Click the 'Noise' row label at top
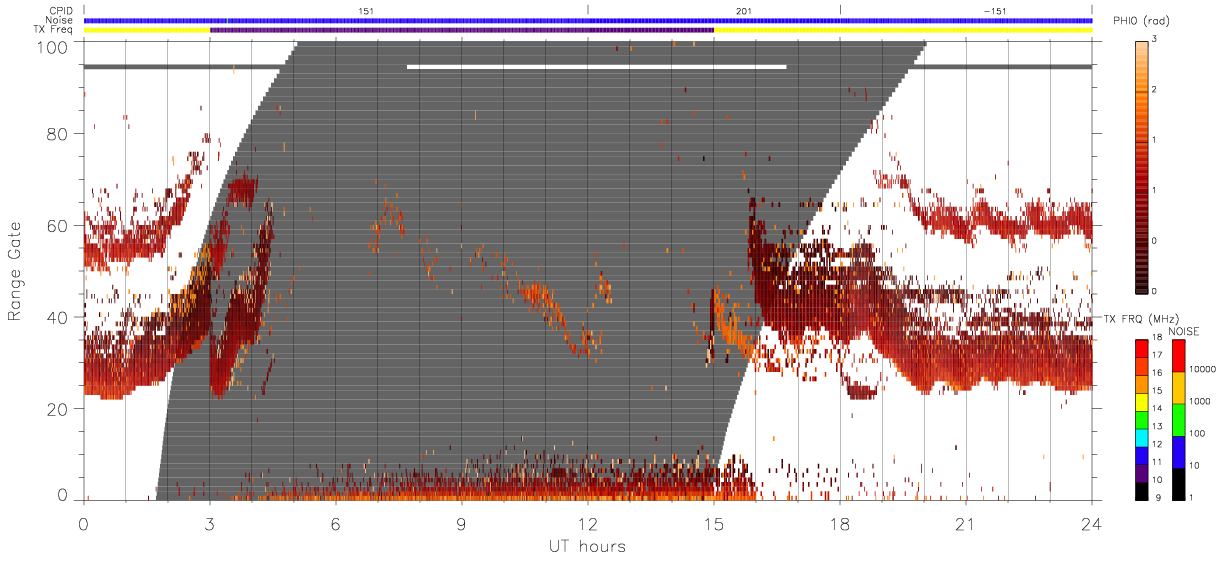This screenshot has height=567, width=1228. tap(61, 20)
